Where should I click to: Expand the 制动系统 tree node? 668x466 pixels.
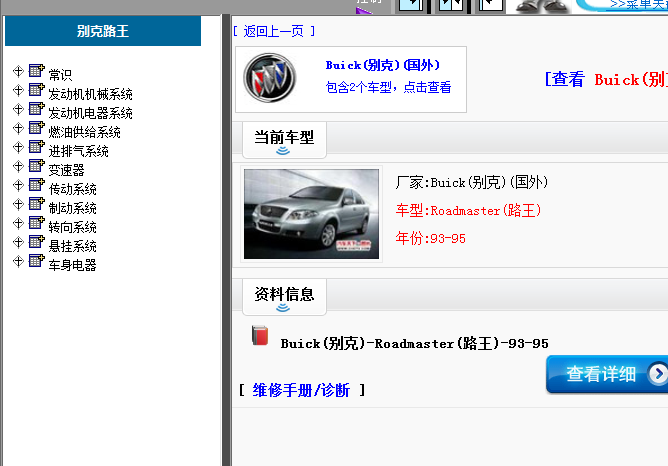pyautogui.click(x=18, y=204)
